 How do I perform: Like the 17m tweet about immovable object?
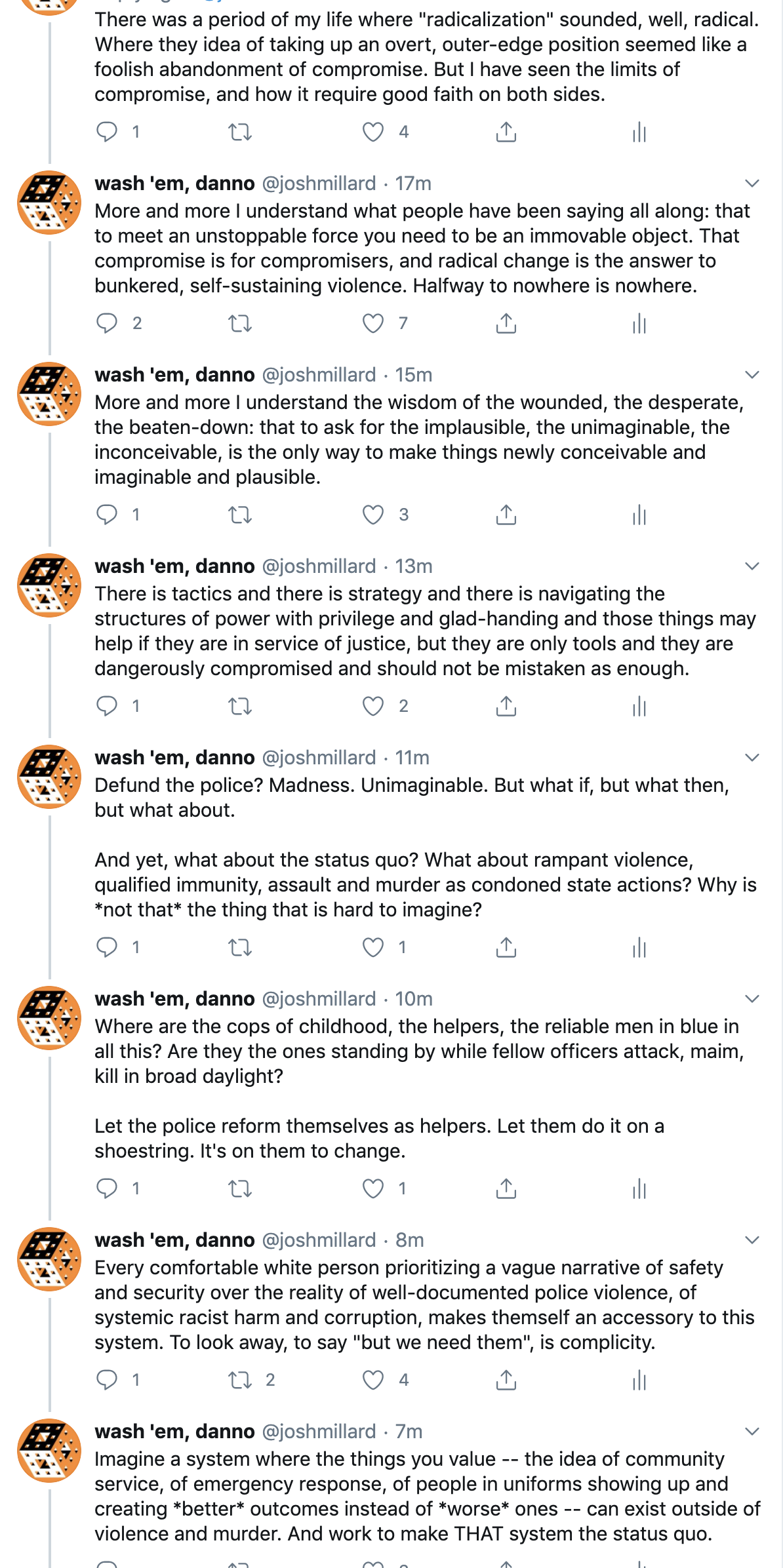pos(373,323)
